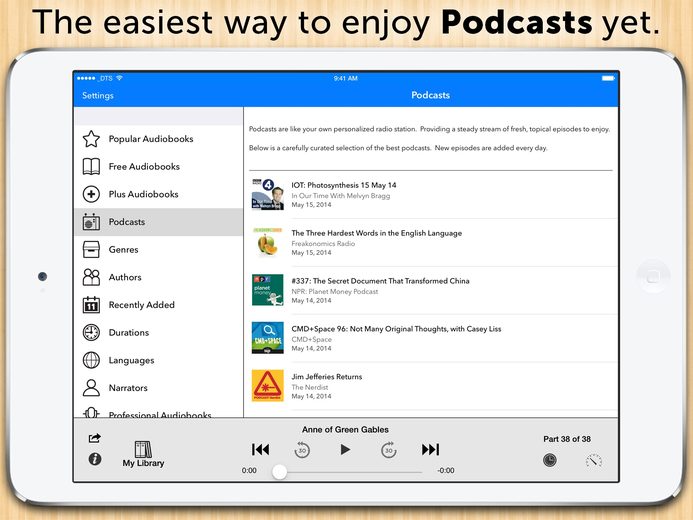The height and width of the screenshot is (520, 693).
Task: Click the Part 38 of 38 label
Action: tap(567, 439)
